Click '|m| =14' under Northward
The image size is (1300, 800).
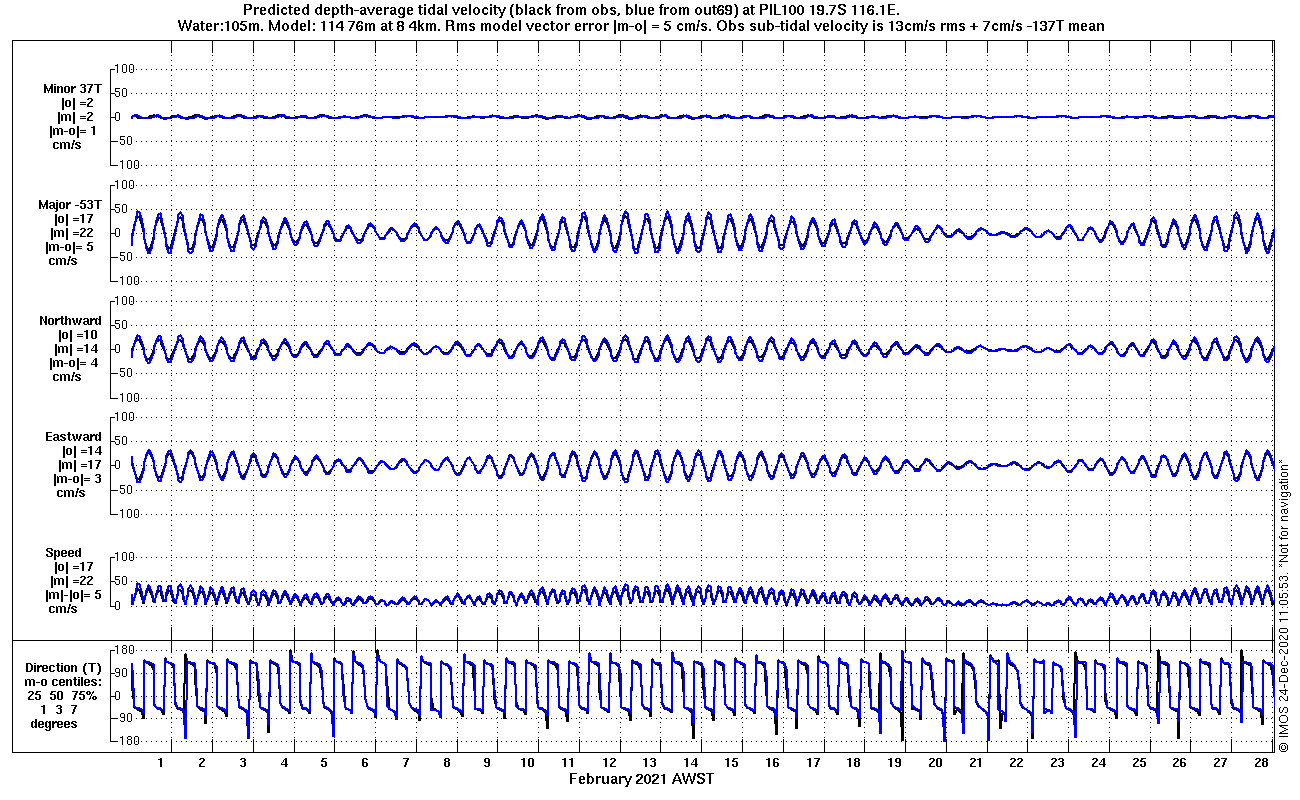[x=76, y=349]
